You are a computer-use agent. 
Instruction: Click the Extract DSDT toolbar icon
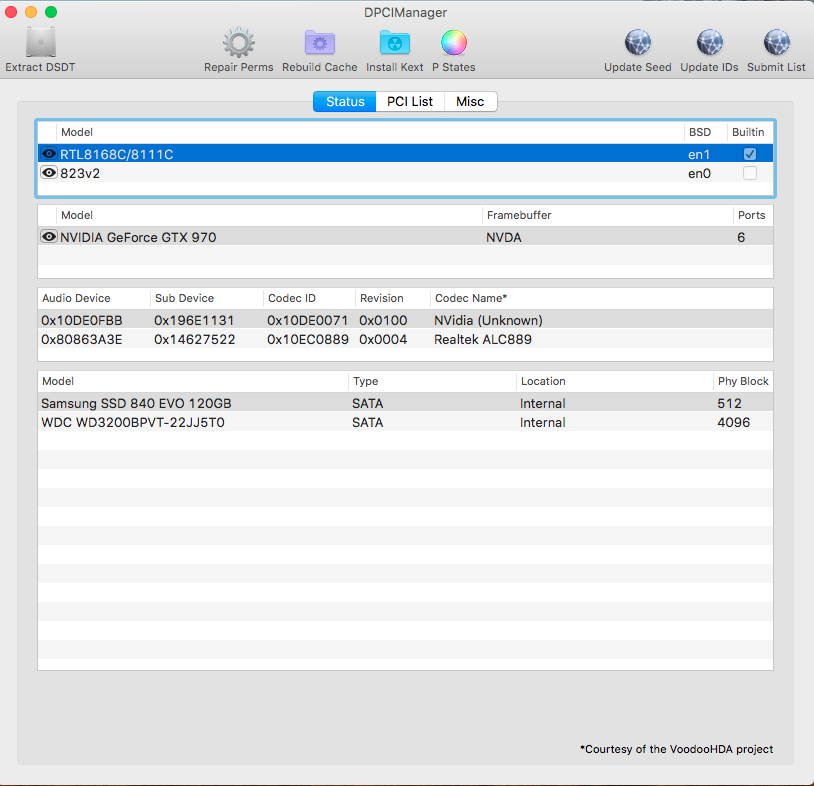point(40,43)
